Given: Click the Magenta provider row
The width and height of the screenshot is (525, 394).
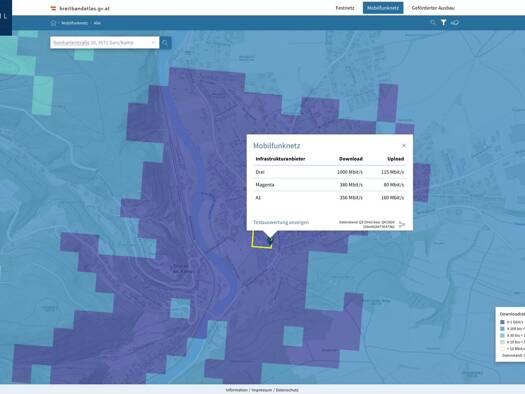Looking at the screenshot, I should click(330, 185).
